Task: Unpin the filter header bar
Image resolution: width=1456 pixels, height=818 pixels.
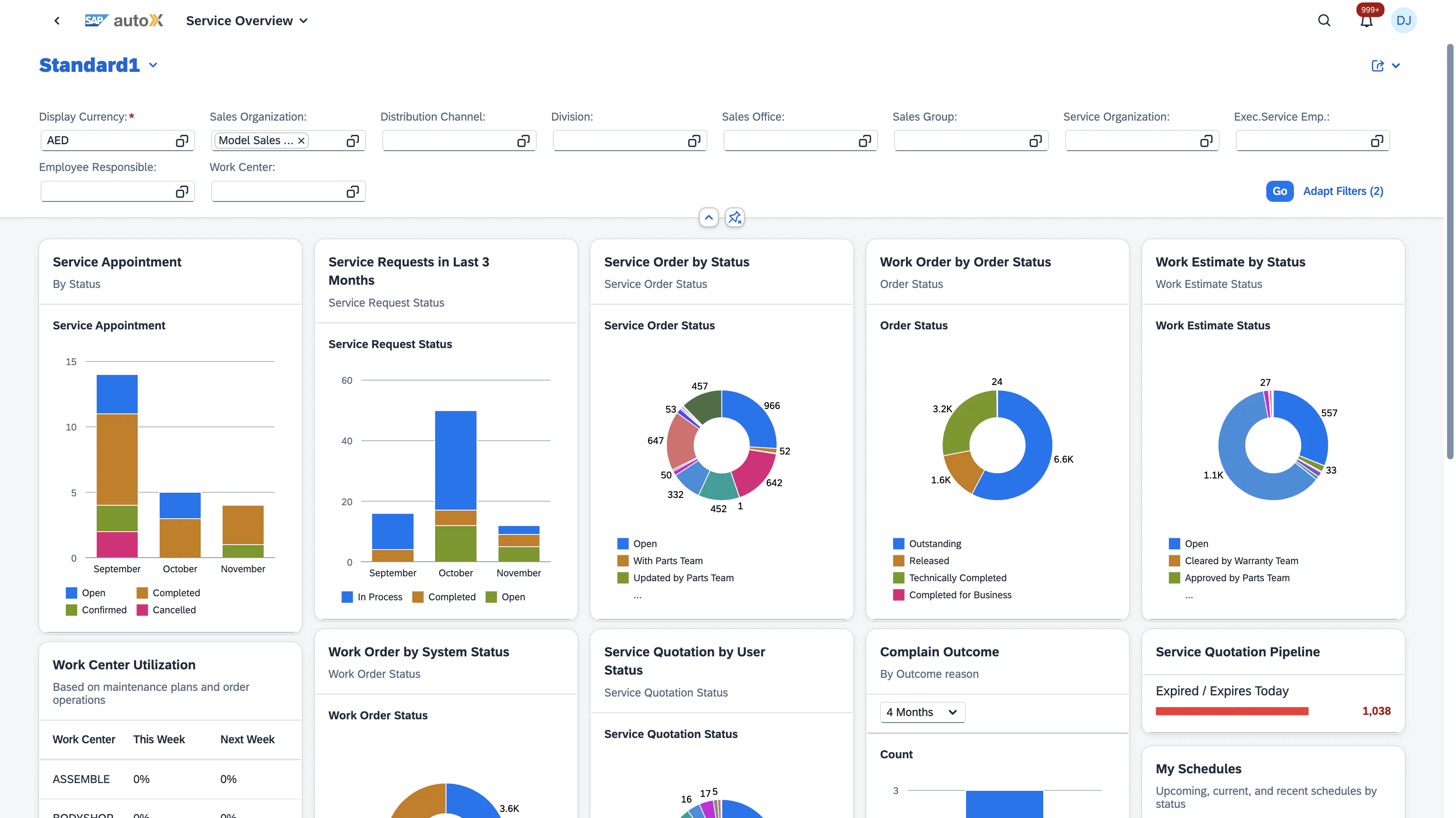Action: [734, 217]
